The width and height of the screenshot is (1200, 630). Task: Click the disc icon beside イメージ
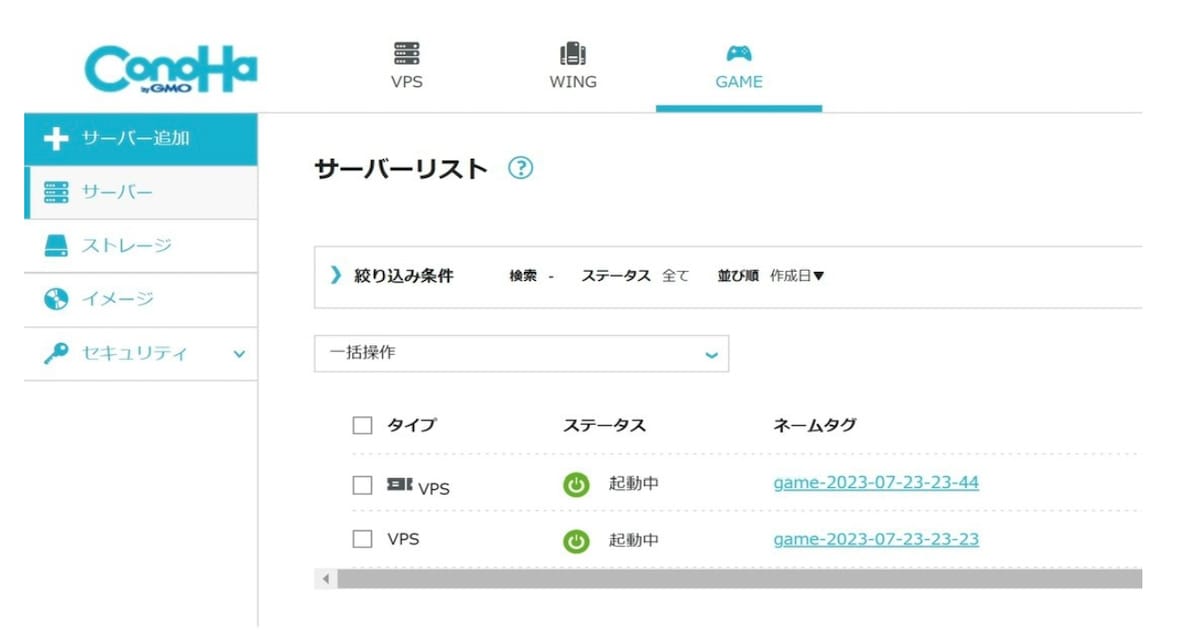point(57,299)
